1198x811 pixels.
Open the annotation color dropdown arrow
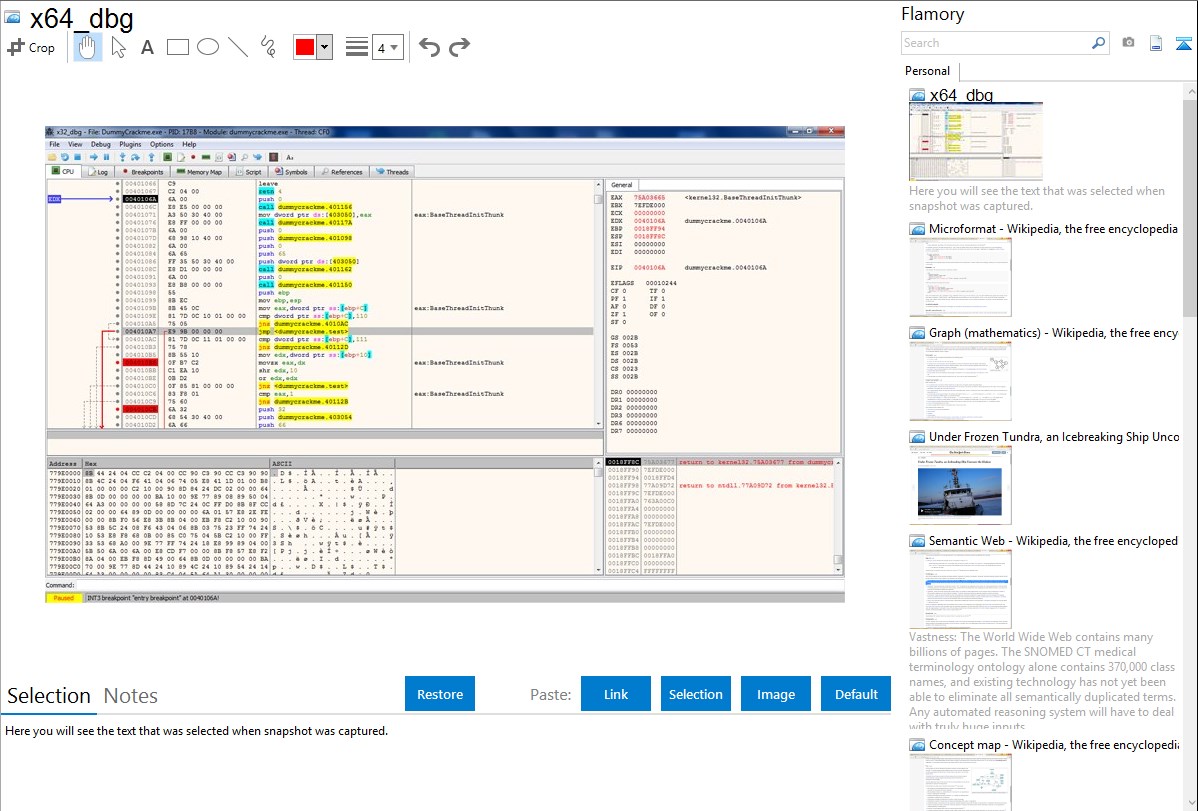[325, 47]
